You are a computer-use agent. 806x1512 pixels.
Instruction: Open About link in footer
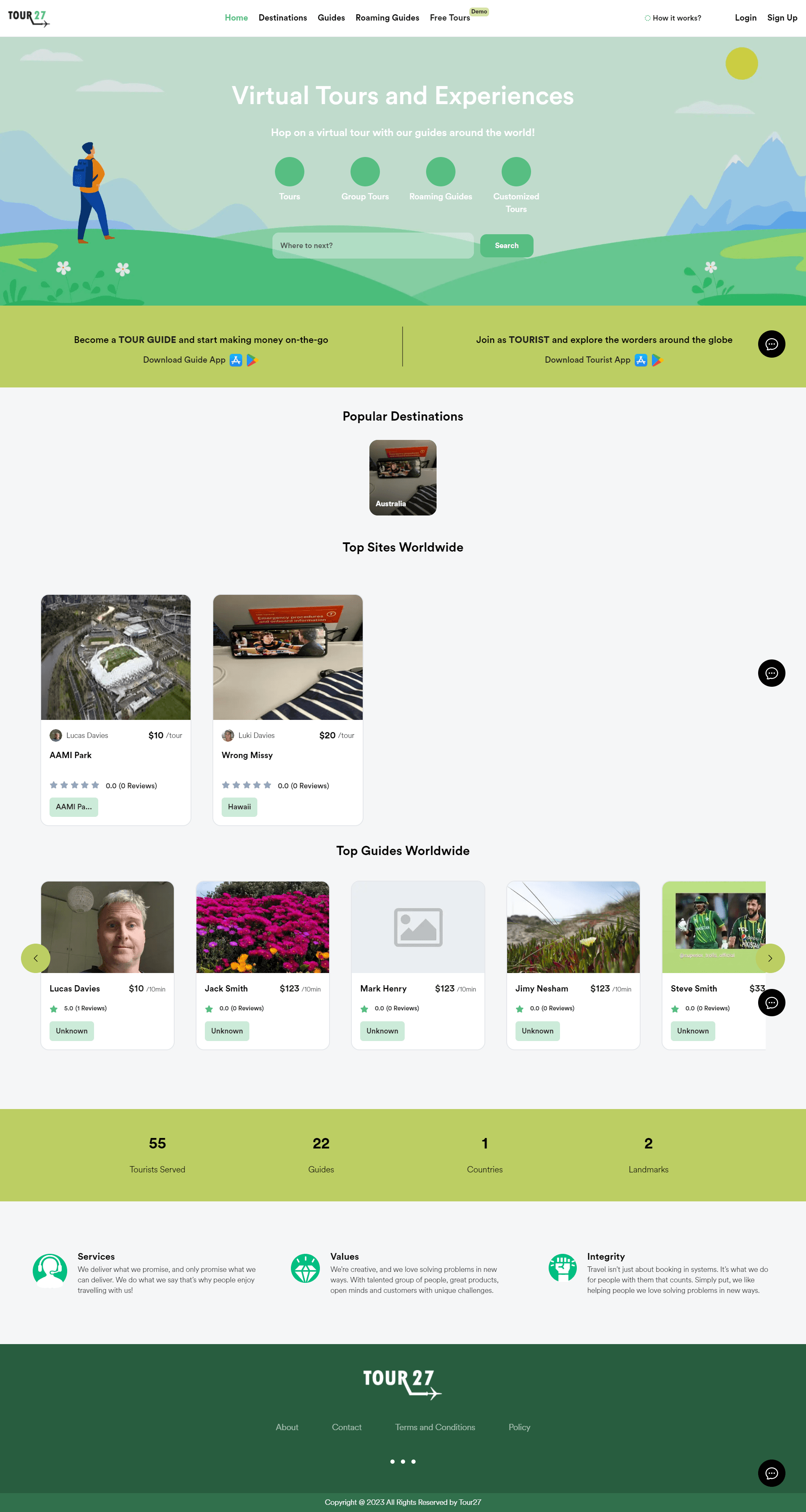tap(287, 1427)
